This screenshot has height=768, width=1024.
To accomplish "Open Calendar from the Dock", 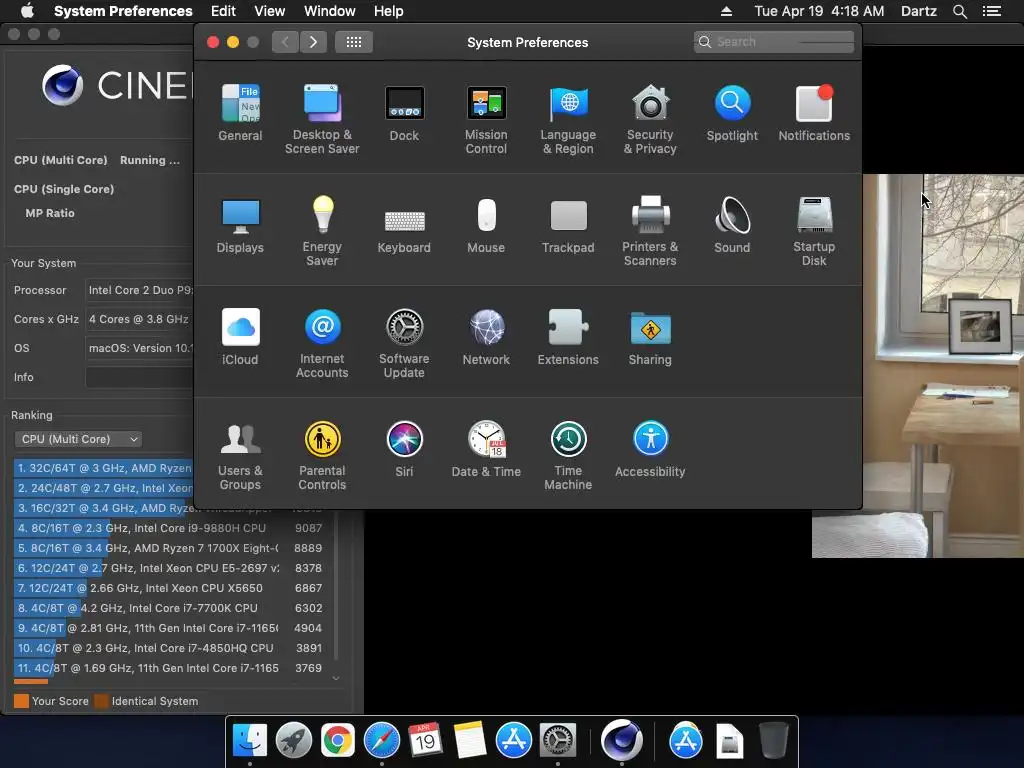I will 425,741.
